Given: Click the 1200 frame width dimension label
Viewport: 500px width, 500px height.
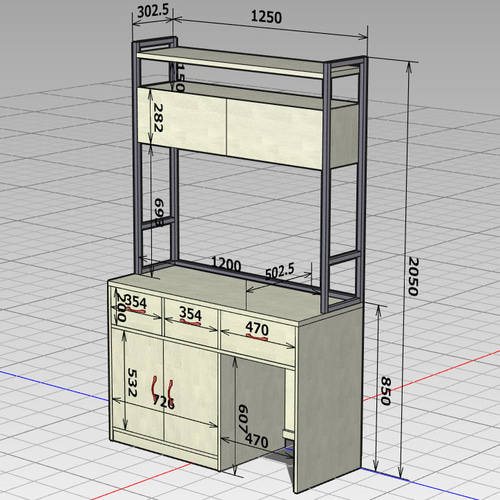Looking at the screenshot, I should tap(226, 264).
